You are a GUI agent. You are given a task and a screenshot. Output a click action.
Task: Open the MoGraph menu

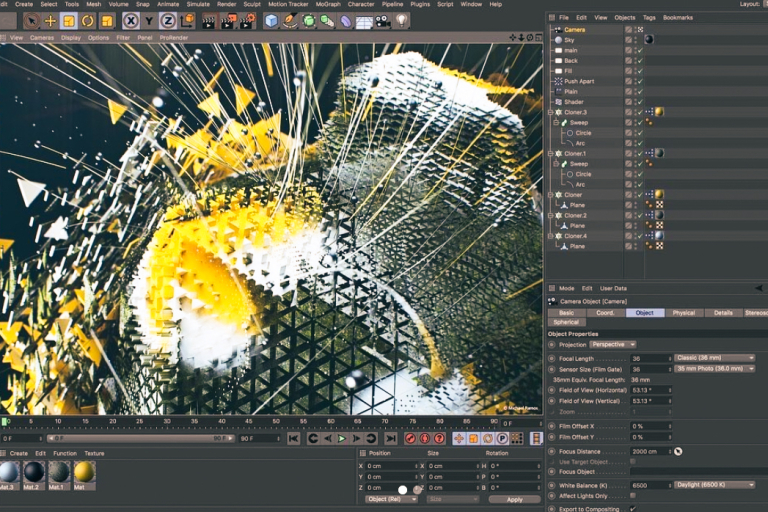328,4
